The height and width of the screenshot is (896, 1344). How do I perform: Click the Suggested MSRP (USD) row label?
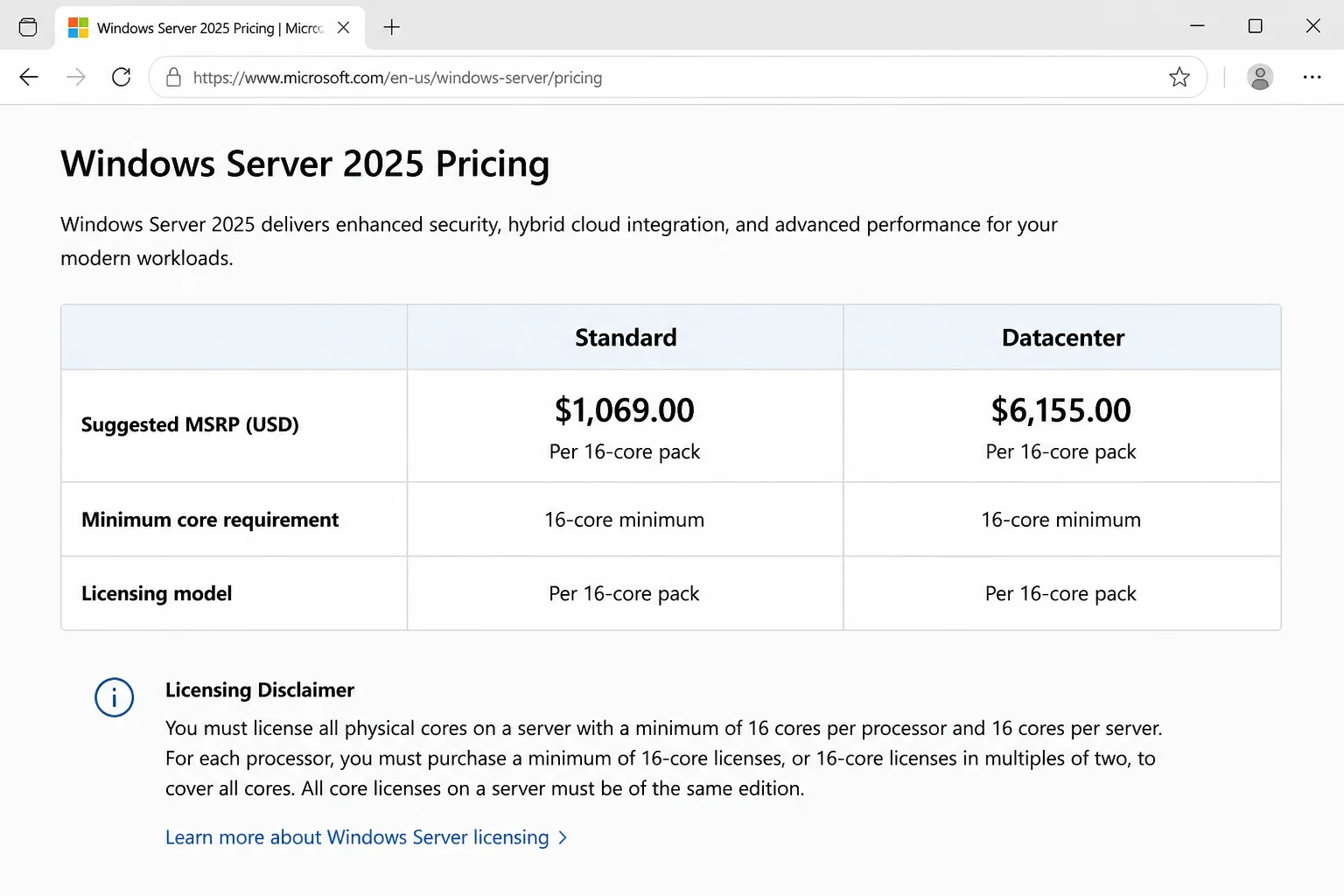click(190, 424)
